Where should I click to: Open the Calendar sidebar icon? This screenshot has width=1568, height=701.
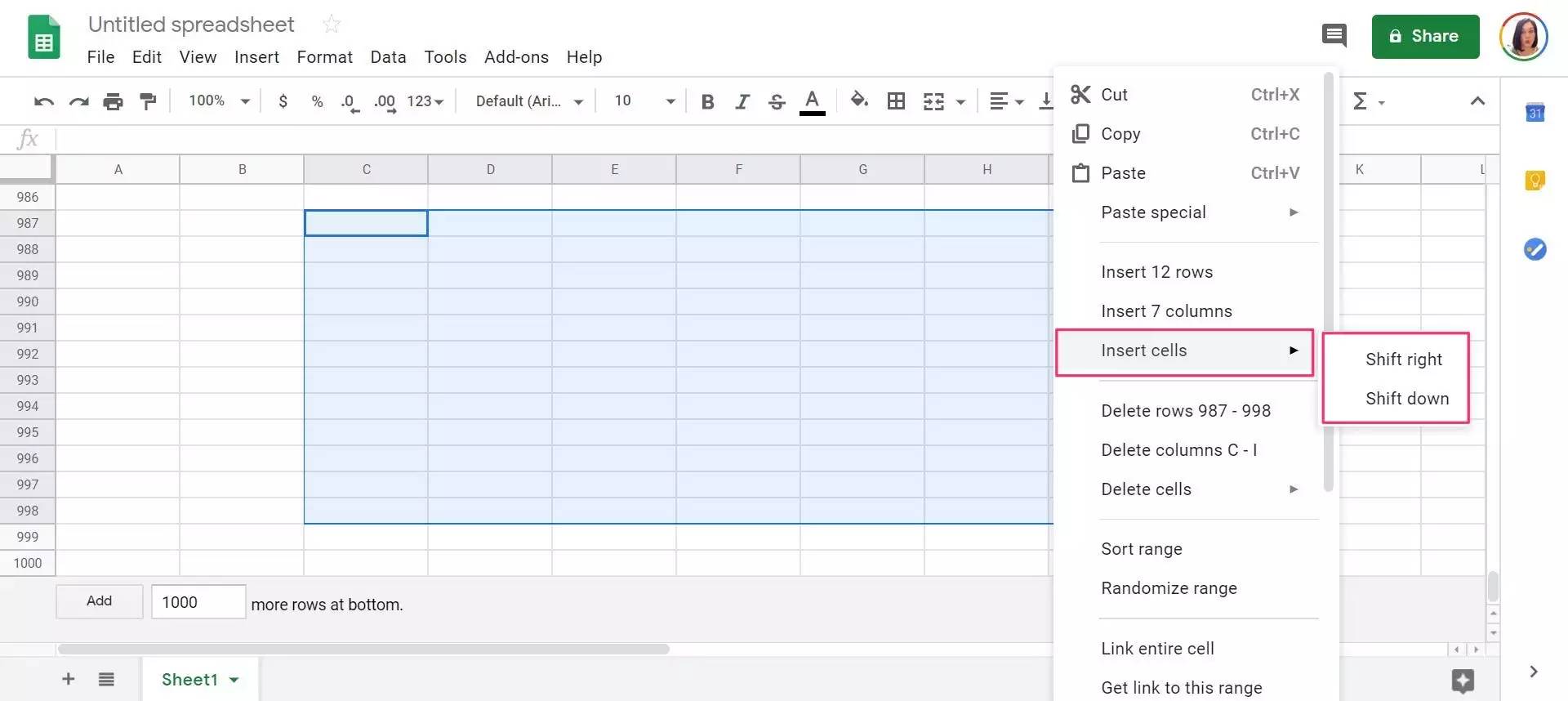tap(1535, 113)
